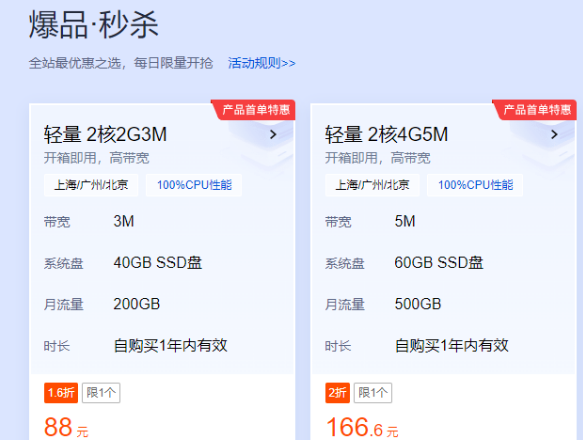Click the 40GB SSD盘 system disk value
The width and height of the screenshot is (583, 440).
[158, 263]
